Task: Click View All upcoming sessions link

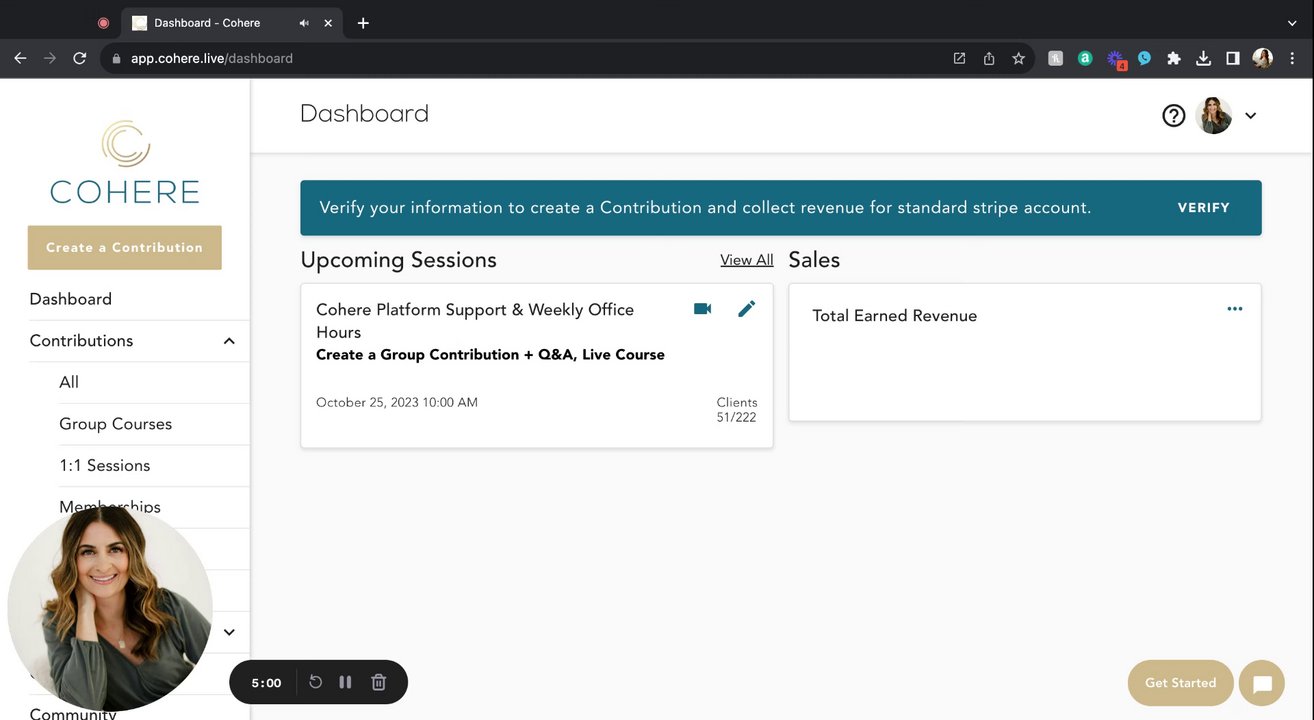Action: click(x=746, y=260)
